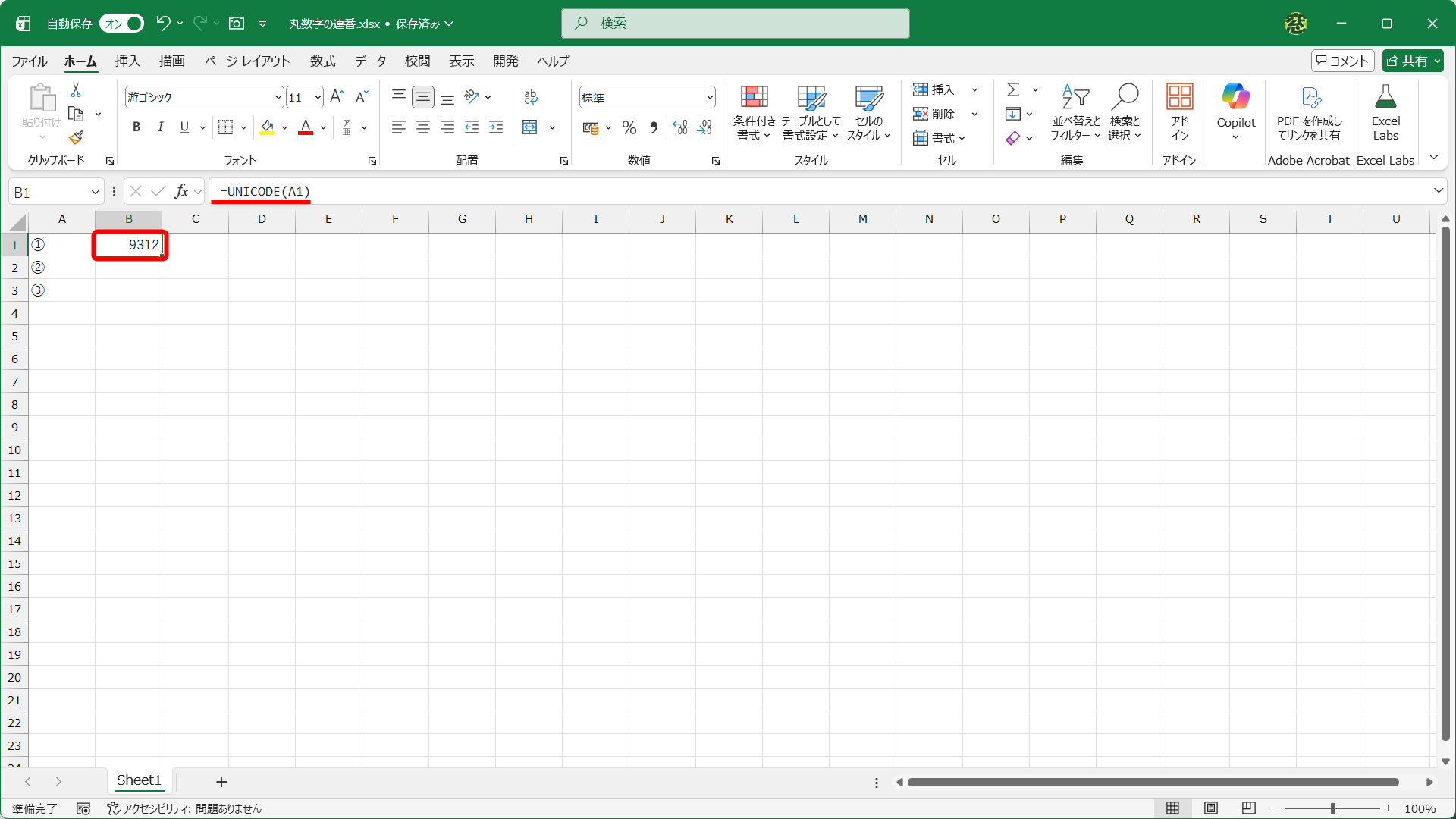This screenshot has height=819, width=1456.
Task: Click the Comments button
Action: (x=1342, y=61)
